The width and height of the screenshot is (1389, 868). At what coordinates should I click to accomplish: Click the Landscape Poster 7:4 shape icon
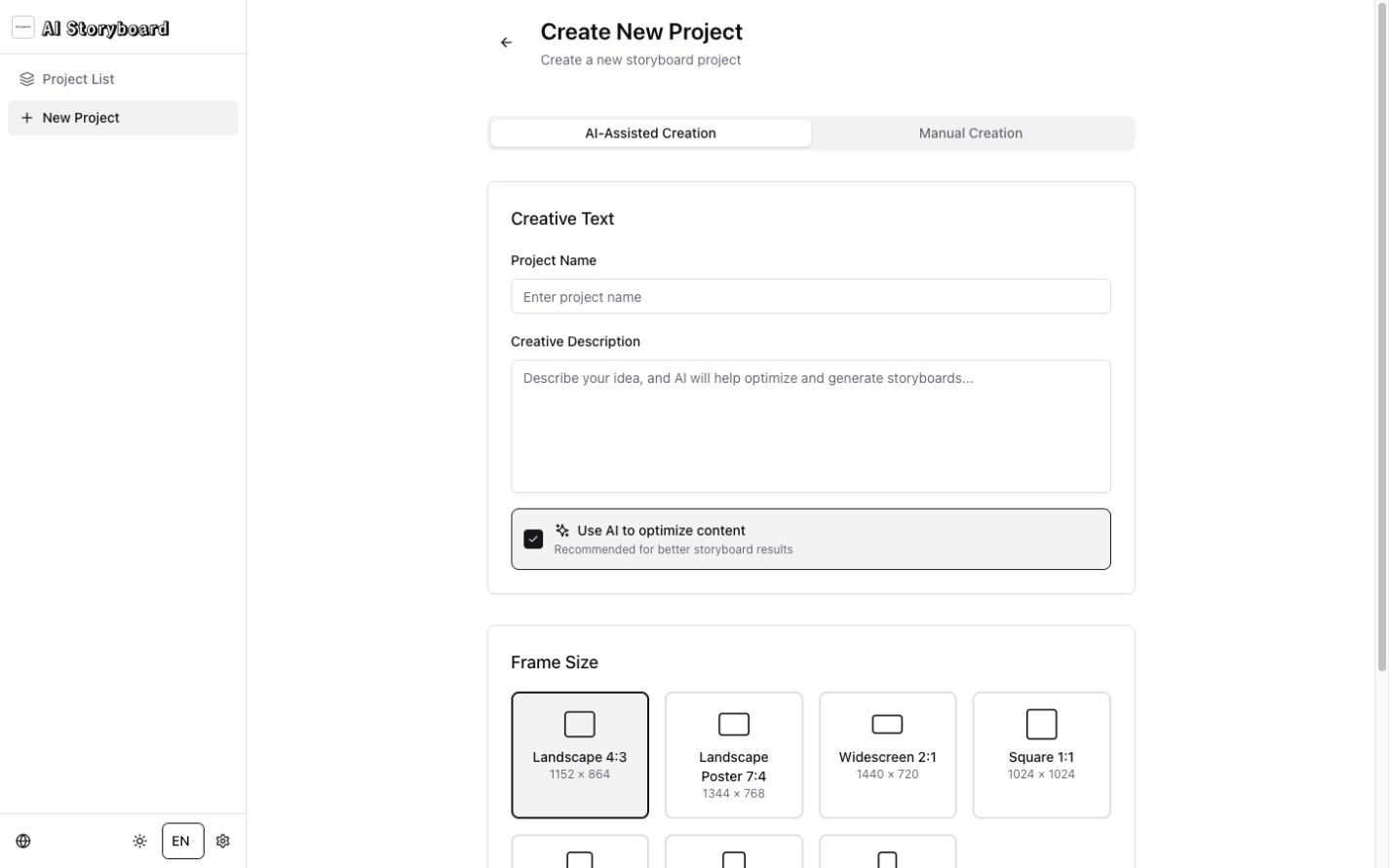tap(734, 725)
